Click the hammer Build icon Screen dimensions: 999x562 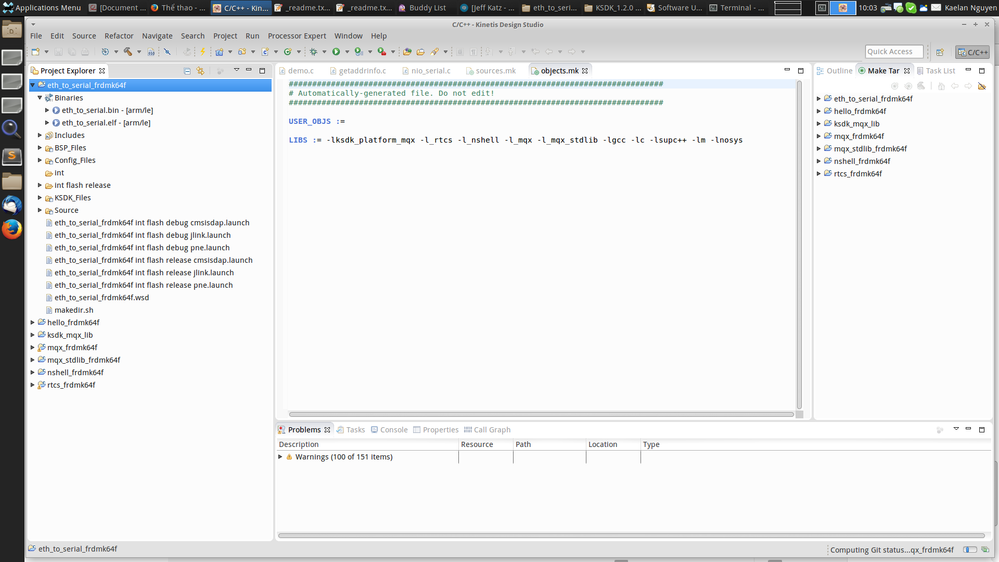point(128,52)
